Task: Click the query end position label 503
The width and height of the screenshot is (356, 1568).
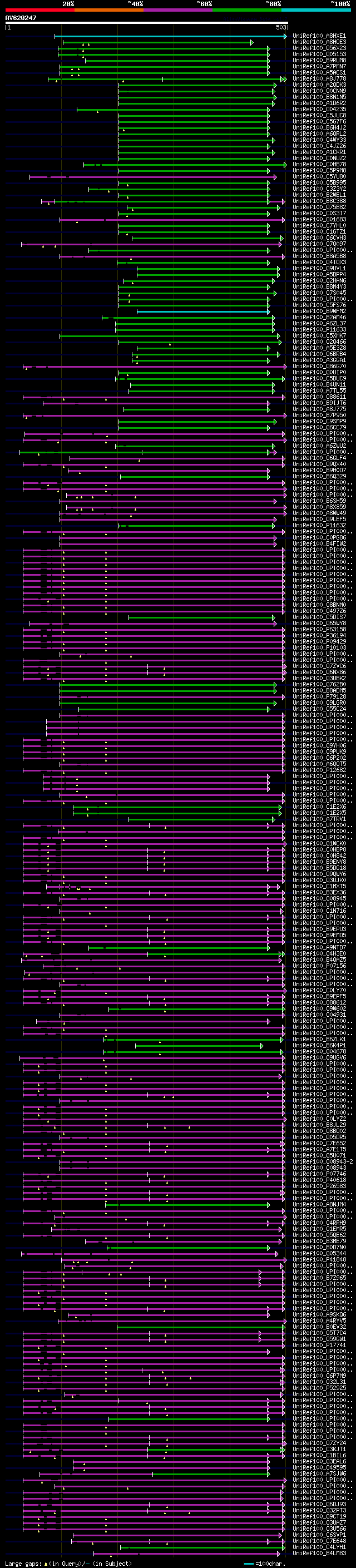Action: click(280, 27)
